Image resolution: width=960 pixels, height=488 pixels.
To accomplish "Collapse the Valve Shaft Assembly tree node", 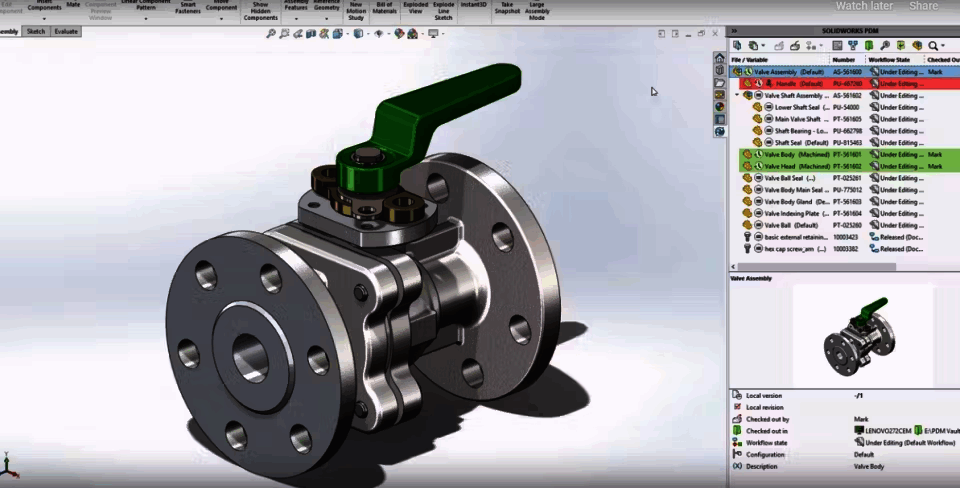I will point(737,96).
